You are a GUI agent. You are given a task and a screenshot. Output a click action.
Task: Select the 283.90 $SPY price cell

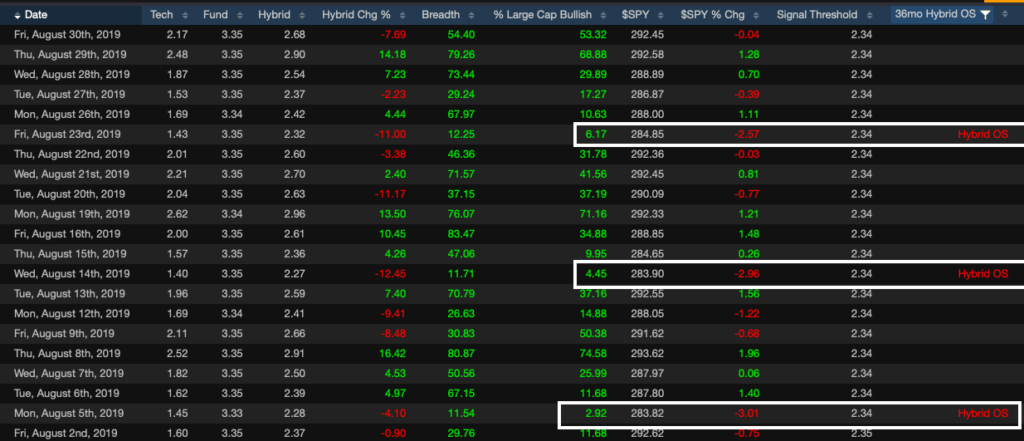coord(645,274)
